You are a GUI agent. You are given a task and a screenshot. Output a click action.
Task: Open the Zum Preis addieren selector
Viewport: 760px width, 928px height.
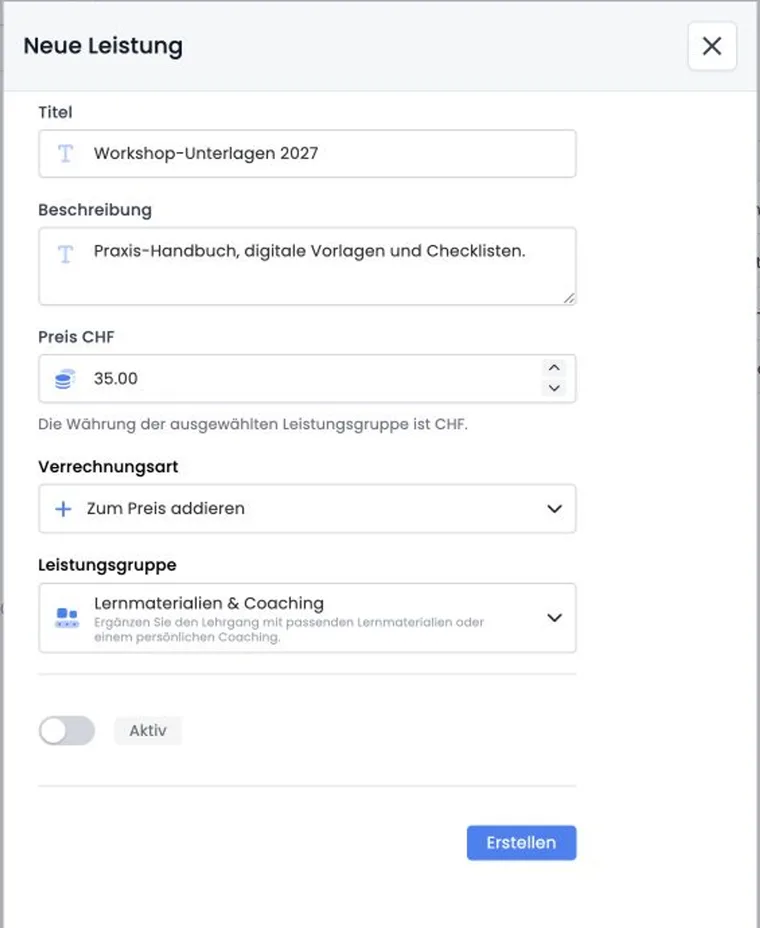coord(307,509)
